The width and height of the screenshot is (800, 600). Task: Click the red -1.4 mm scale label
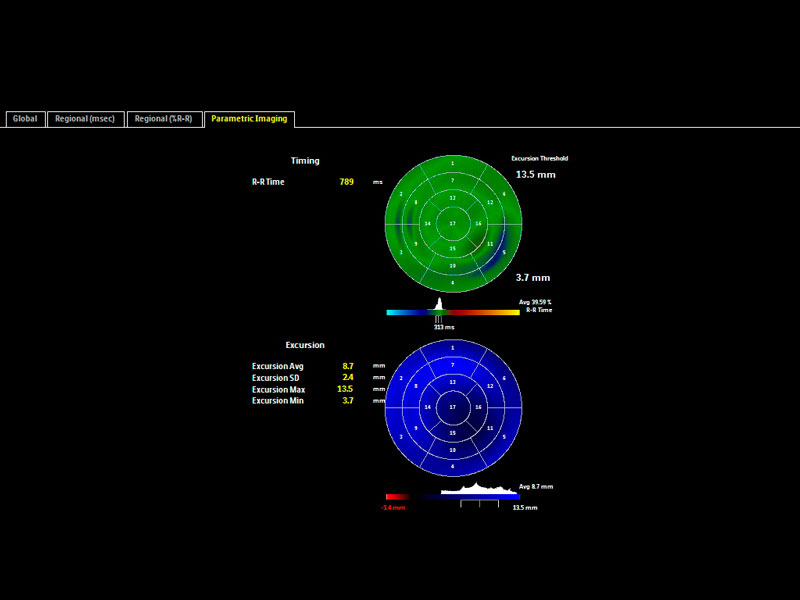coord(393,508)
